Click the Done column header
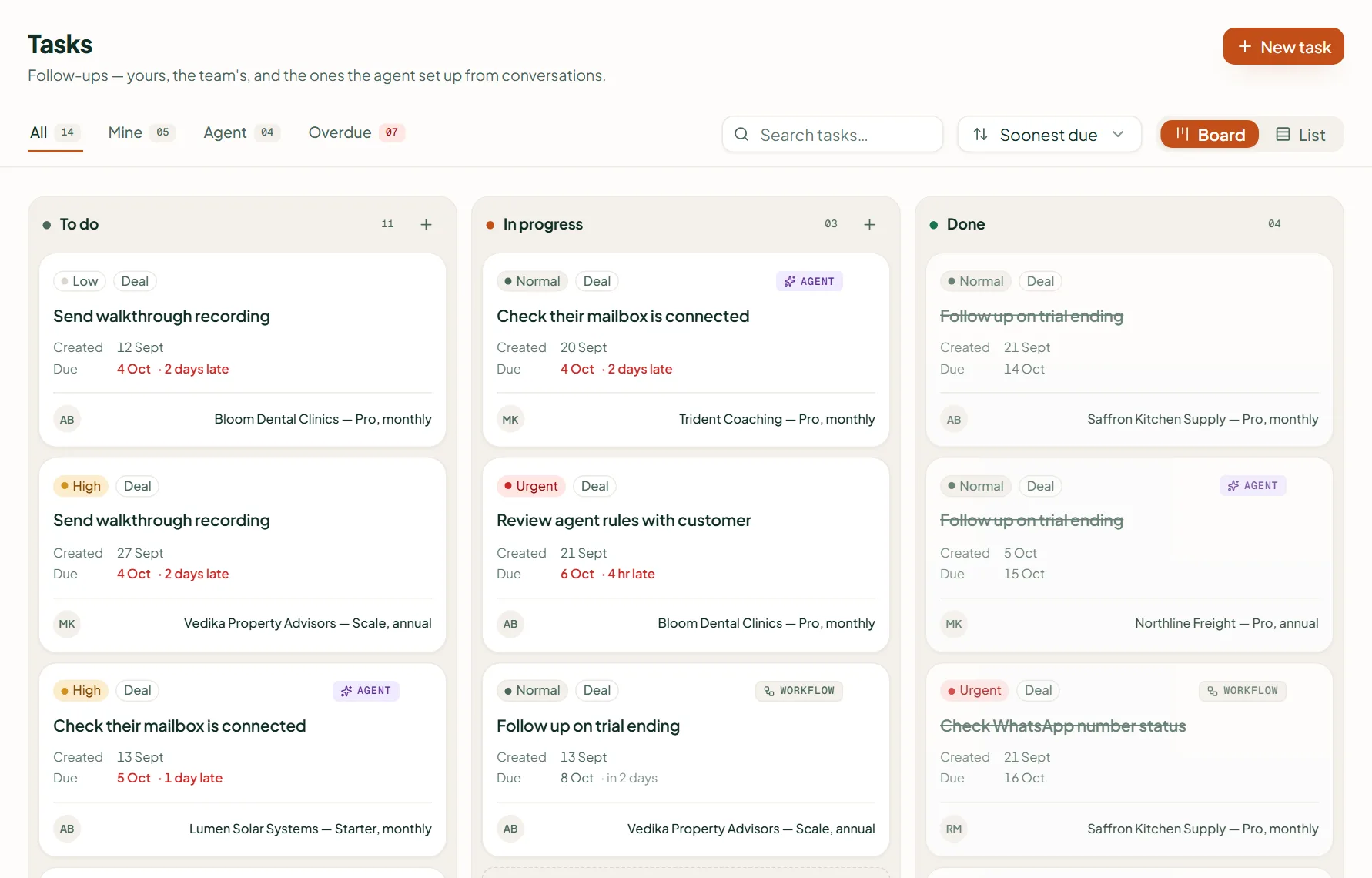Screen dimensions: 1372x878 pos(965,224)
